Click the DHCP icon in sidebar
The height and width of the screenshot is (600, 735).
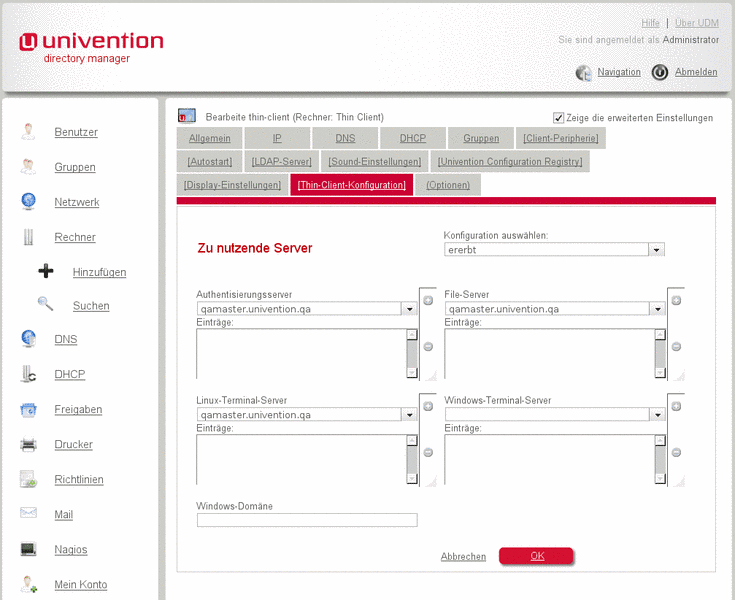[x=28, y=374]
